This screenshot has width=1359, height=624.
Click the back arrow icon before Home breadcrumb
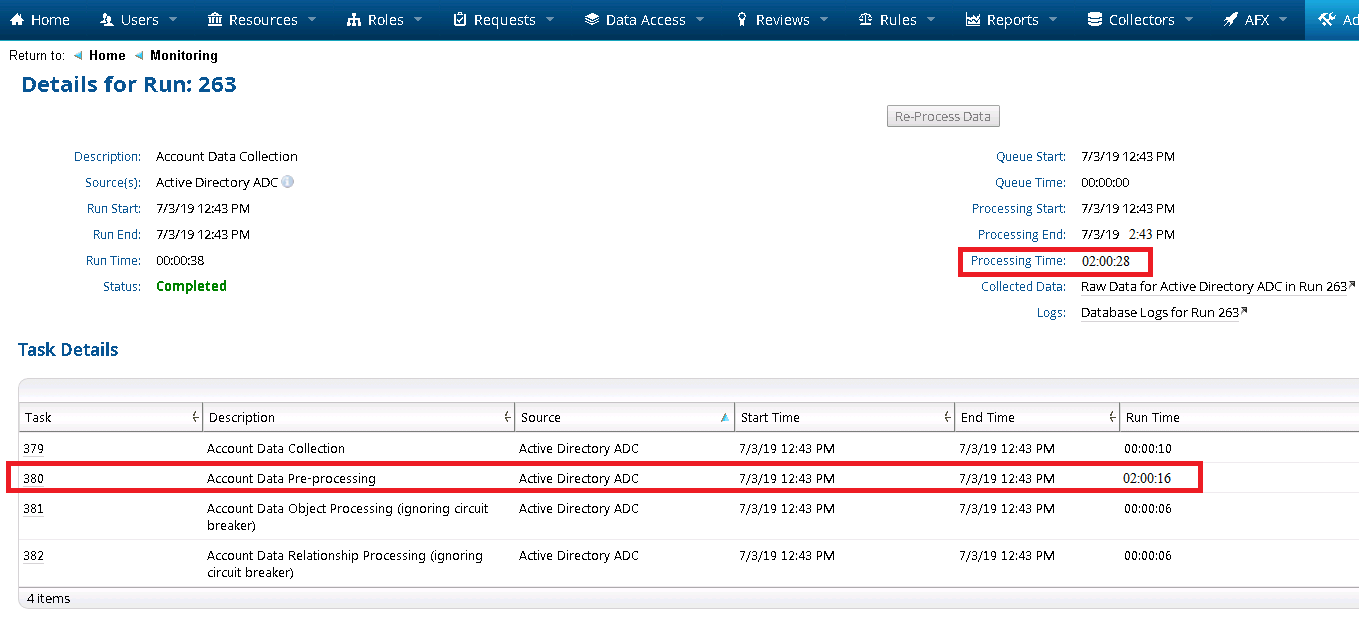(78, 56)
